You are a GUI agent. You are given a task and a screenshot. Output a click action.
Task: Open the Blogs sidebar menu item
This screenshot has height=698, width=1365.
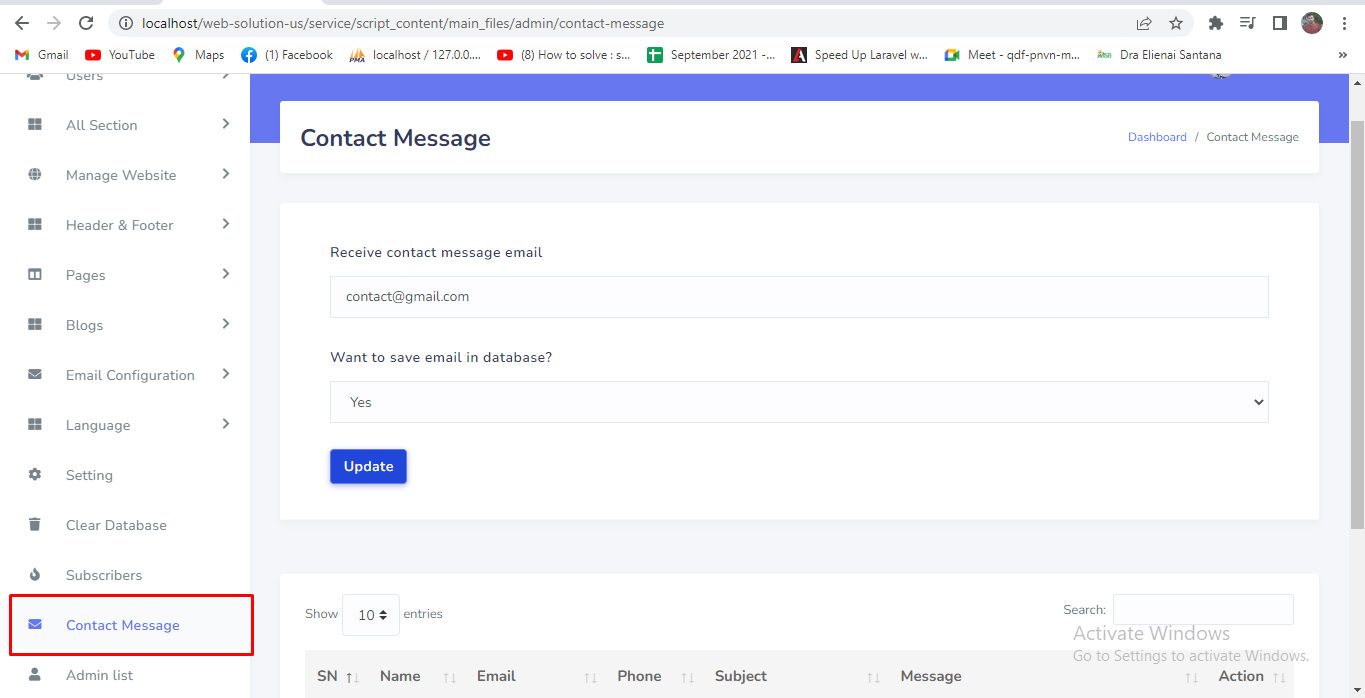click(x=85, y=325)
